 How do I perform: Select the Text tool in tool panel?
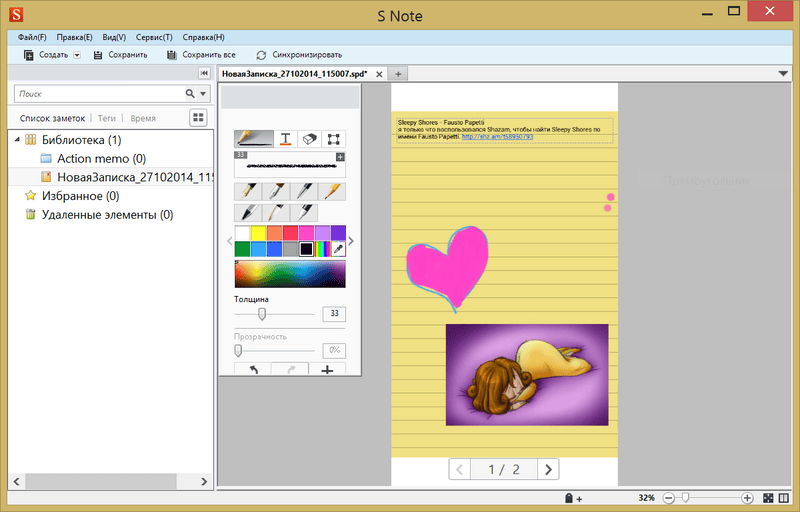pyautogui.click(x=285, y=139)
